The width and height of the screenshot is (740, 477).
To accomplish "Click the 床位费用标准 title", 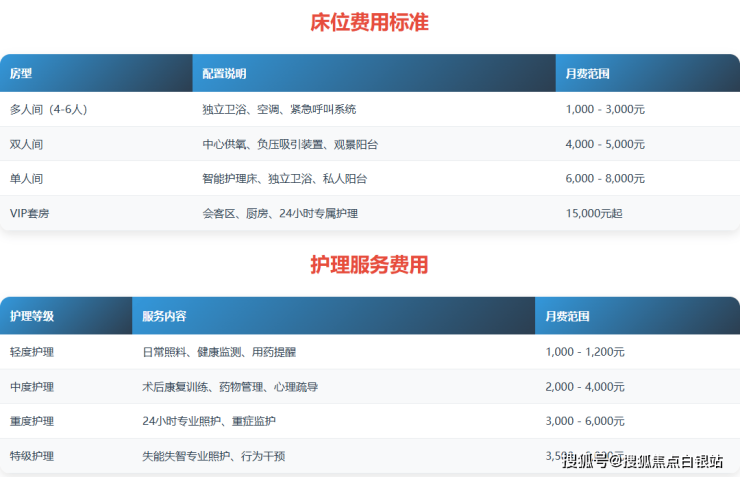I will 369,22.
